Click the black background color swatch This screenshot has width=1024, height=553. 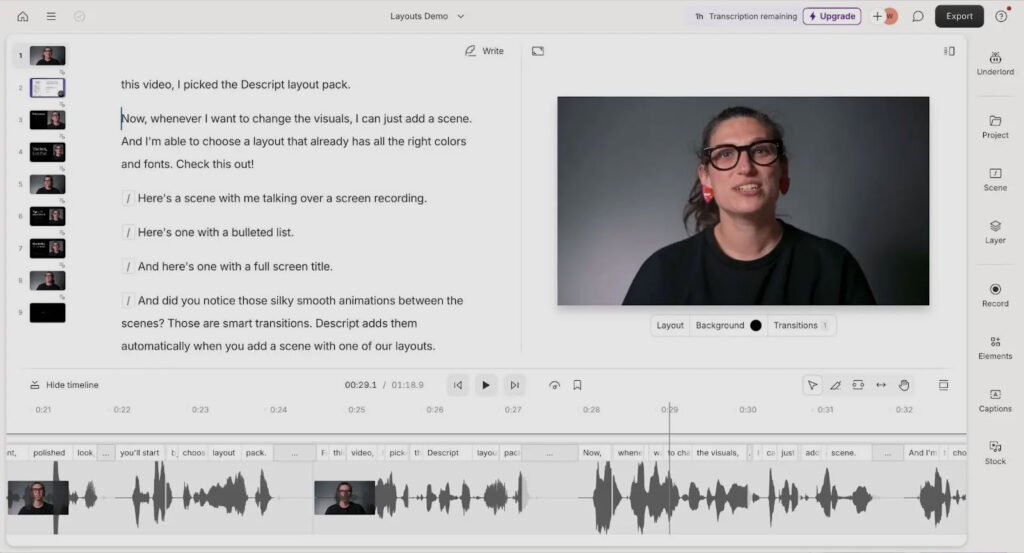[756, 325]
